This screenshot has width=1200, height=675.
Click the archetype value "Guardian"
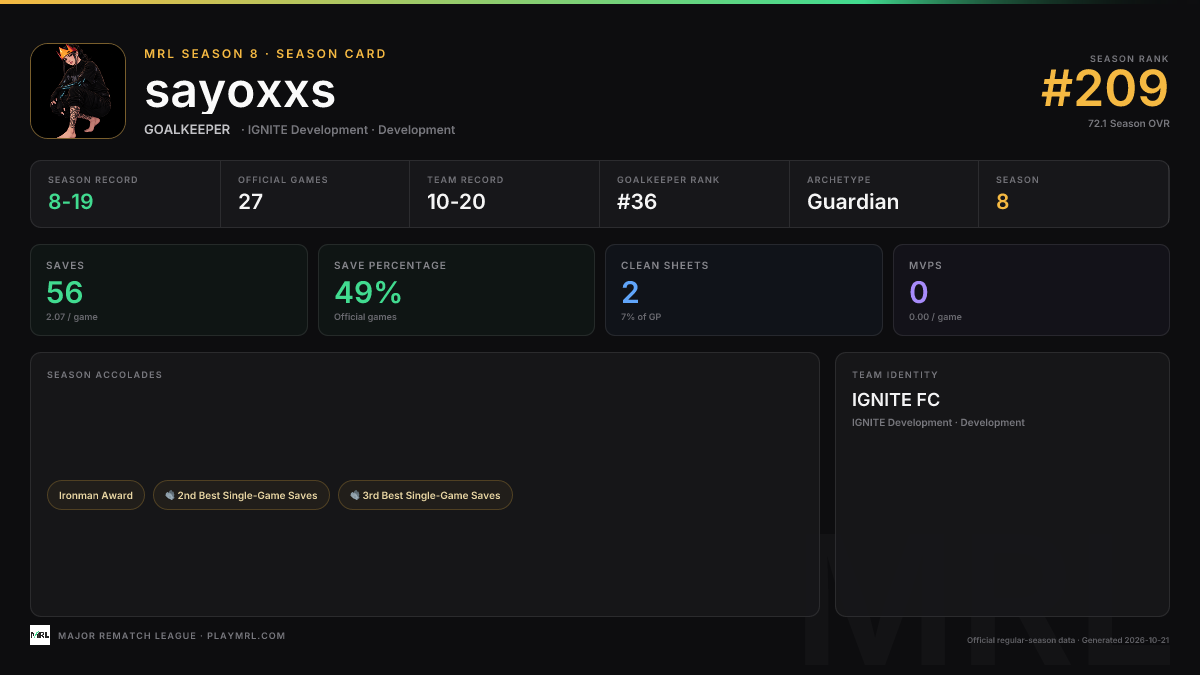pos(853,201)
